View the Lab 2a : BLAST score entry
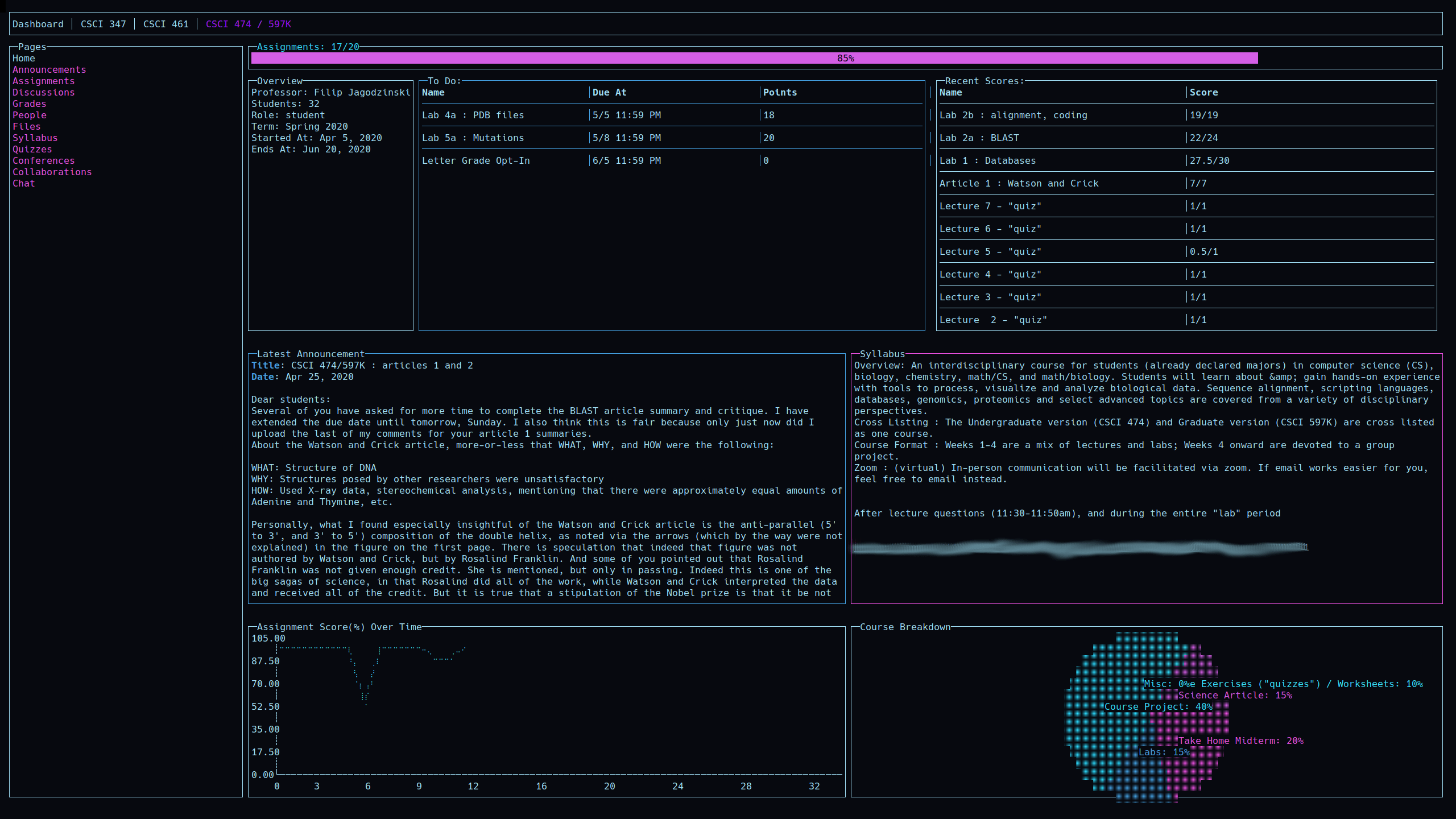The height and width of the screenshot is (819, 1456). (x=978, y=138)
